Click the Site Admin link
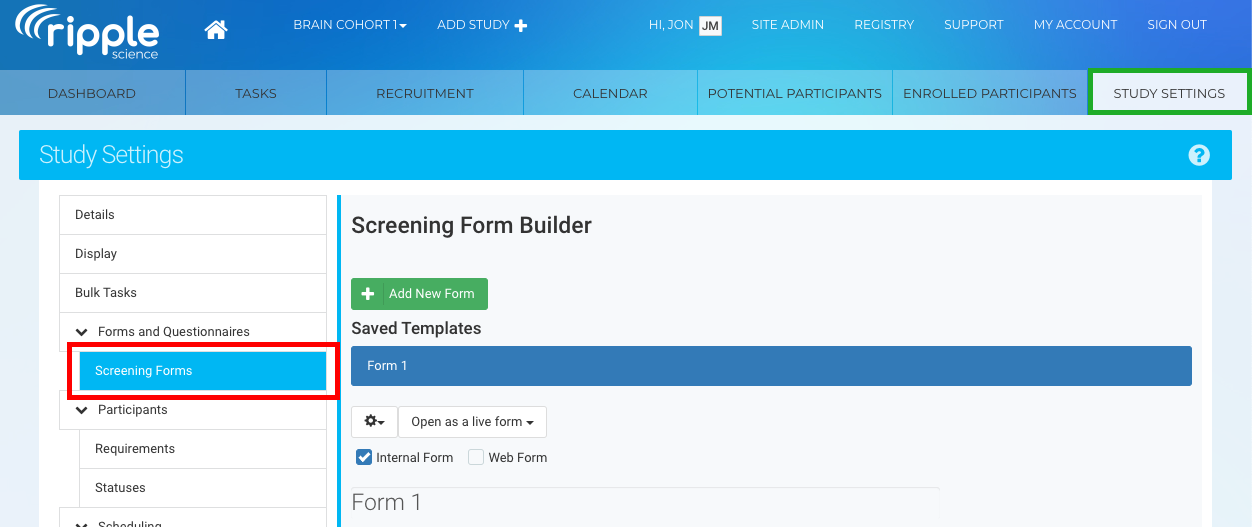Viewport: 1252px width, 527px height. (x=788, y=25)
